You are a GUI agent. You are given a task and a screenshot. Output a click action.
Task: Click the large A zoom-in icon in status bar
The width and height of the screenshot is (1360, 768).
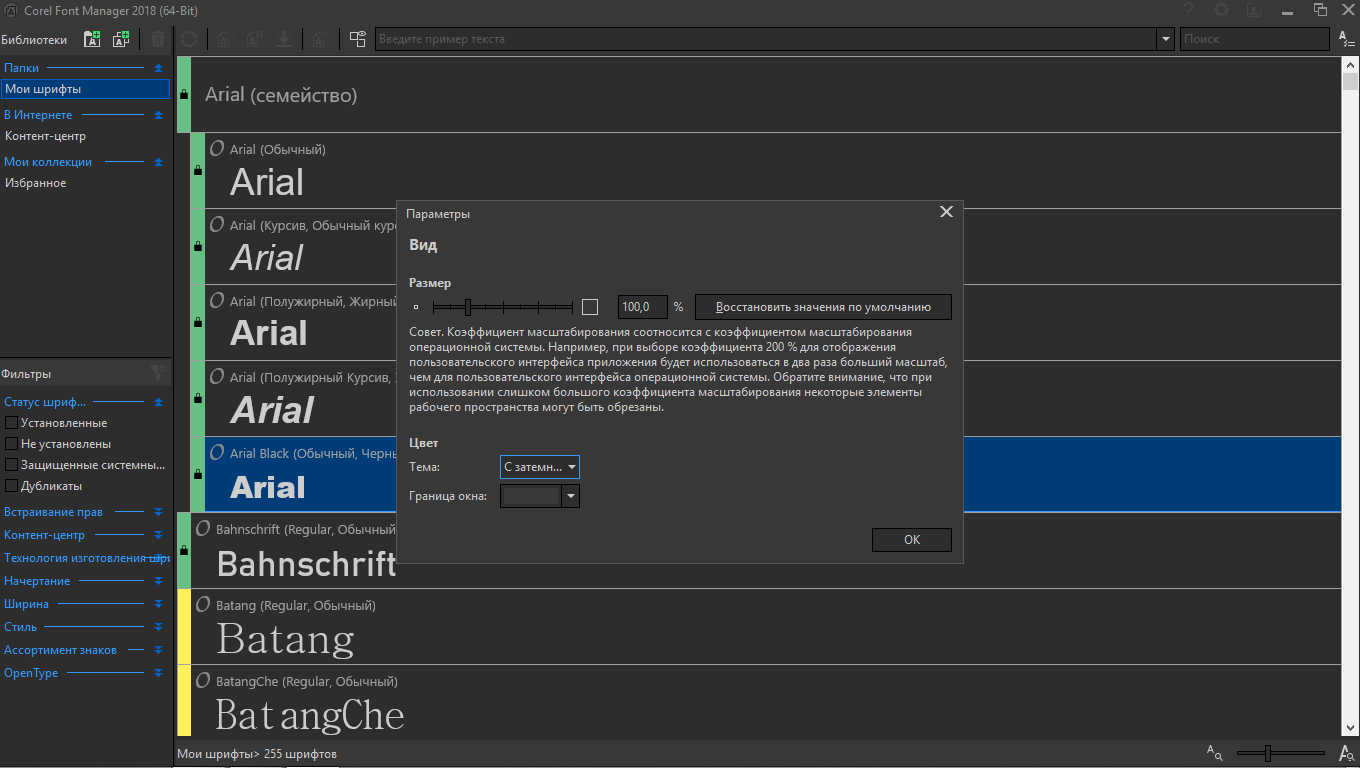click(1346, 753)
